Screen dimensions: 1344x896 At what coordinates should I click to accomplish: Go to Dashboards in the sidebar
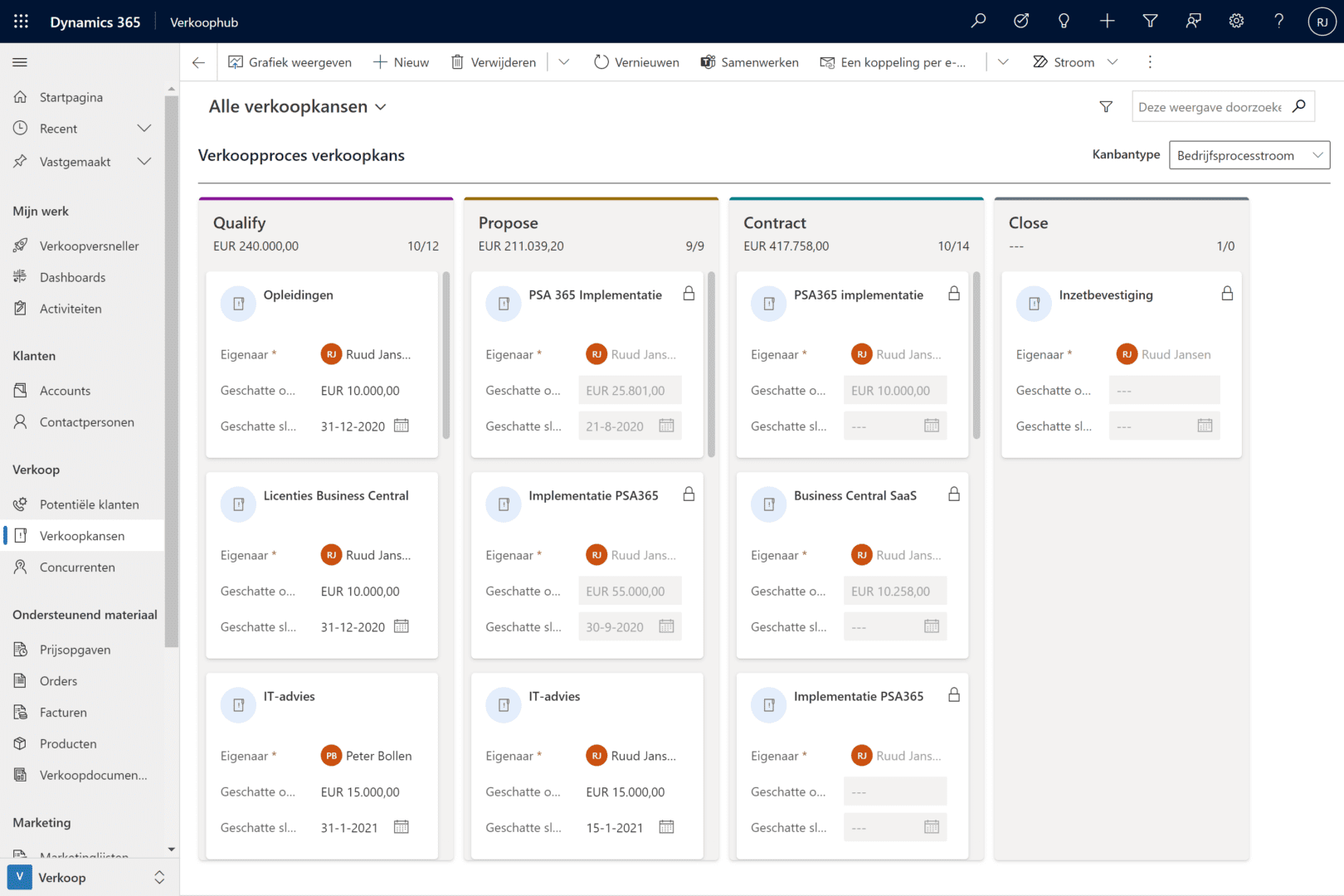[72, 277]
